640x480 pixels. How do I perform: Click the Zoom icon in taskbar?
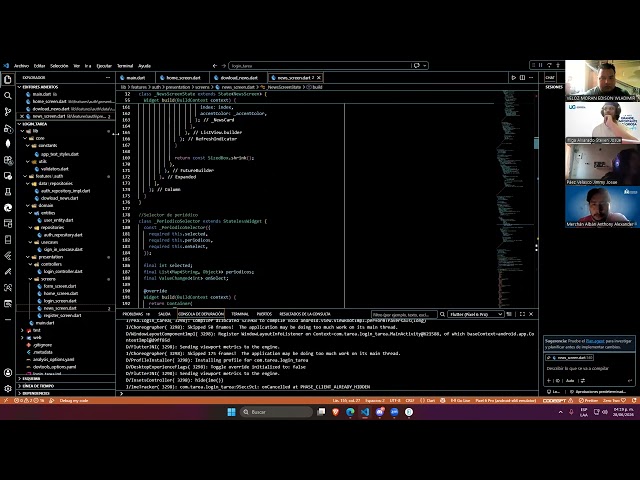(x=394, y=412)
